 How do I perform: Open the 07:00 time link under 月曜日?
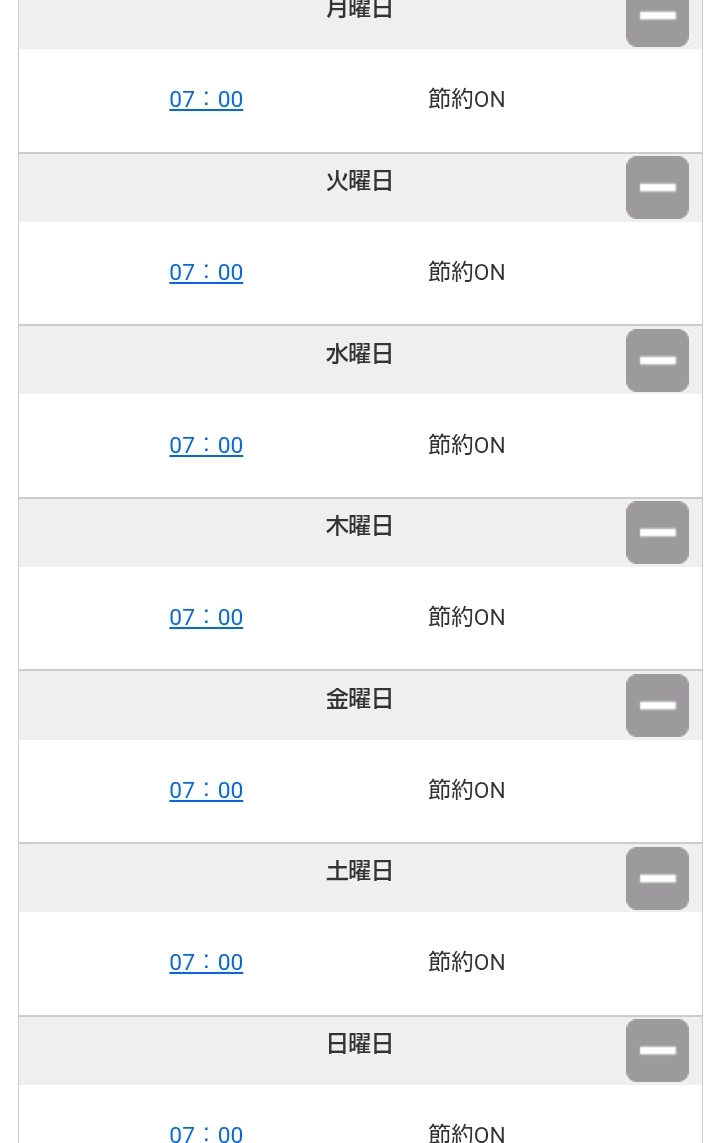click(x=206, y=99)
